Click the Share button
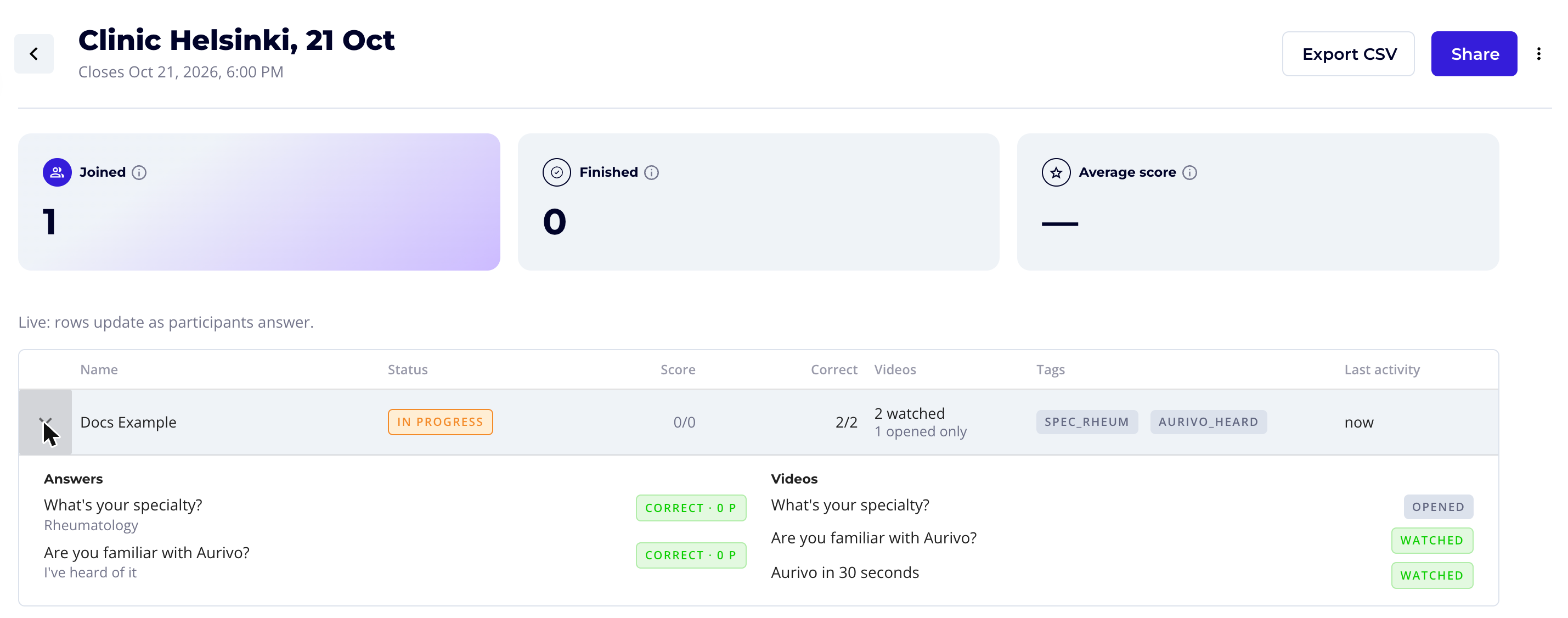The width and height of the screenshot is (1568, 618). 1474,54
